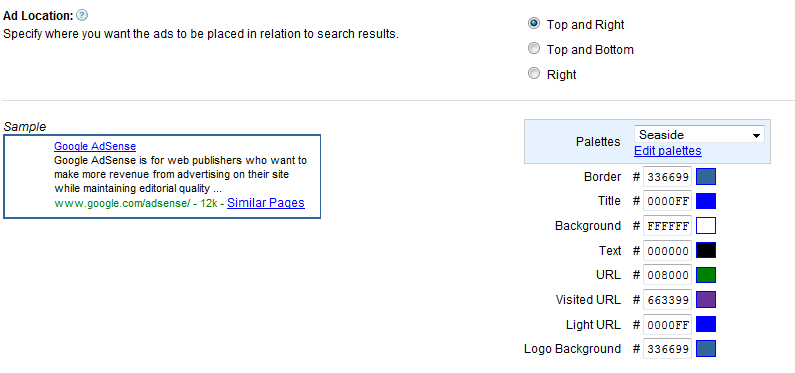Image resolution: width=795 pixels, height=373 pixels.
Task: Open the Seaside palettes dropdown
Action: tap(699, 135)
